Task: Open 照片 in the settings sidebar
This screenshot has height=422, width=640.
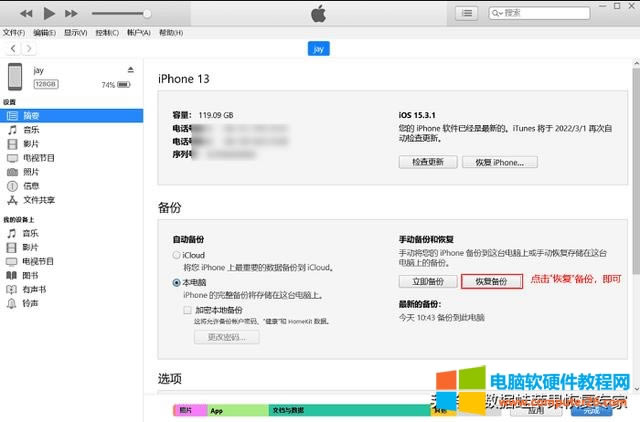Action: point(31,171)
